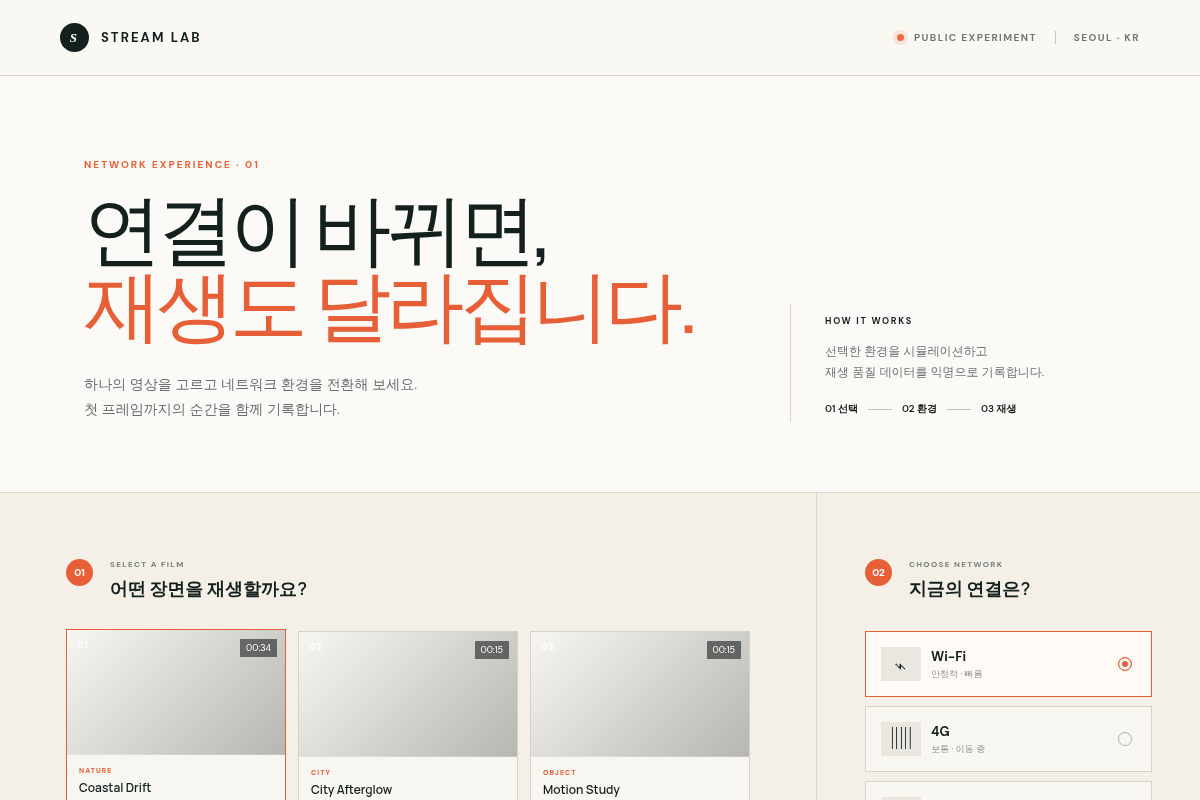Viewport: 1200px width, 800px height.
Task: Click the 00:34 duration badge
Action: click(258, 648)
